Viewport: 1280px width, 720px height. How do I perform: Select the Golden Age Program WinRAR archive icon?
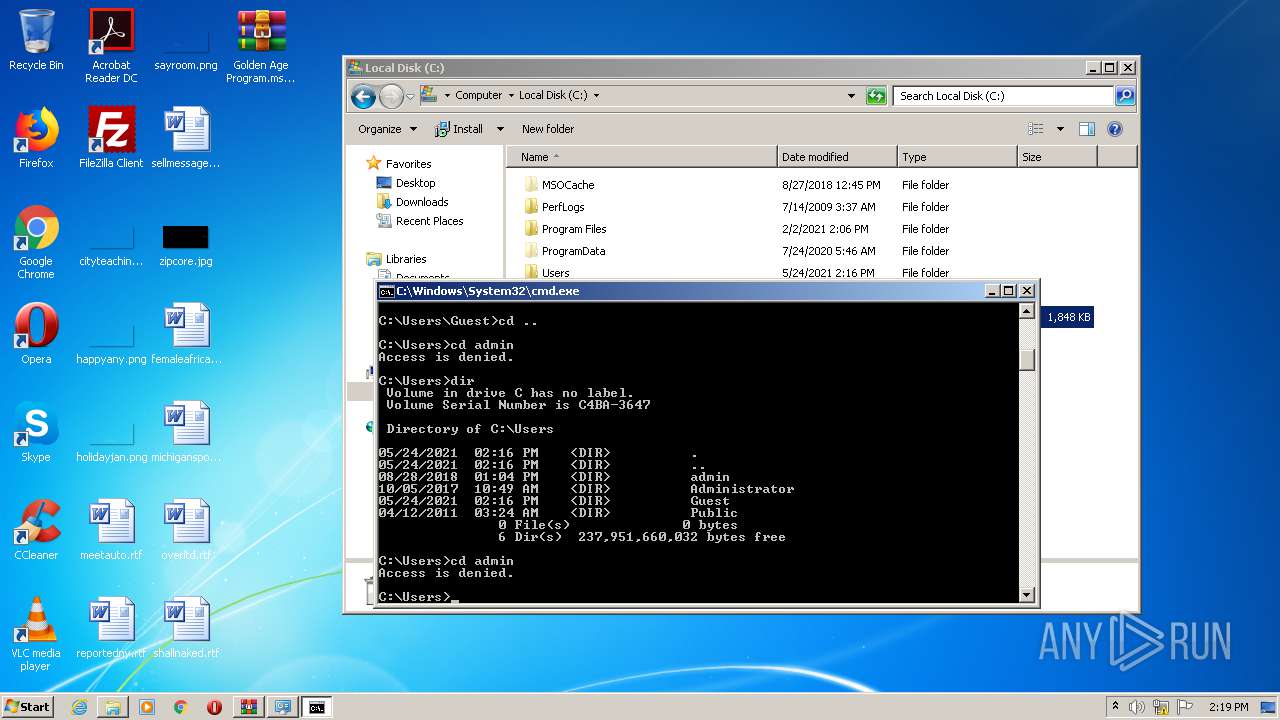[261, 46]
